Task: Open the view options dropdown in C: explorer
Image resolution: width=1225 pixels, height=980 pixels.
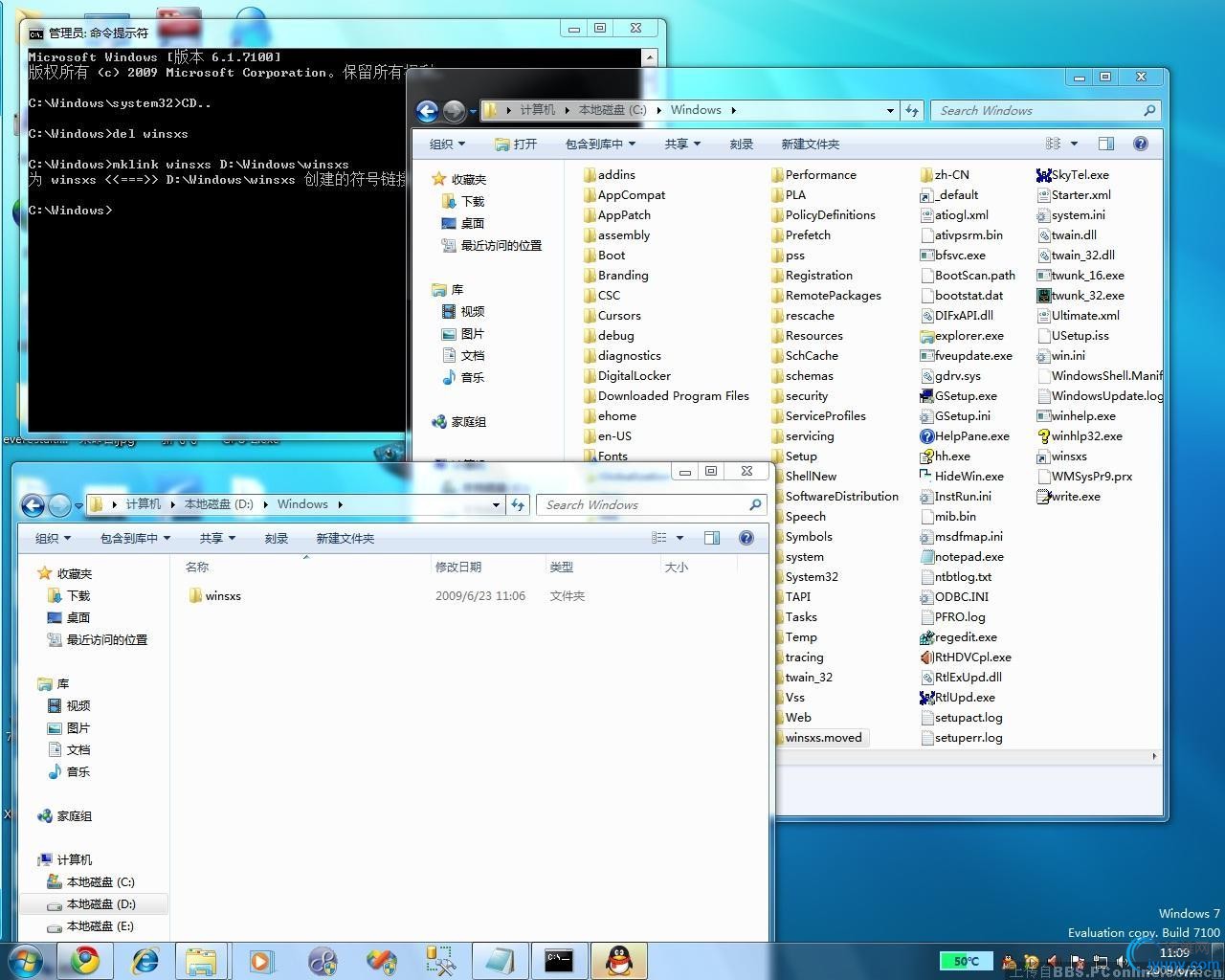Action: [x=1074, y=144]
